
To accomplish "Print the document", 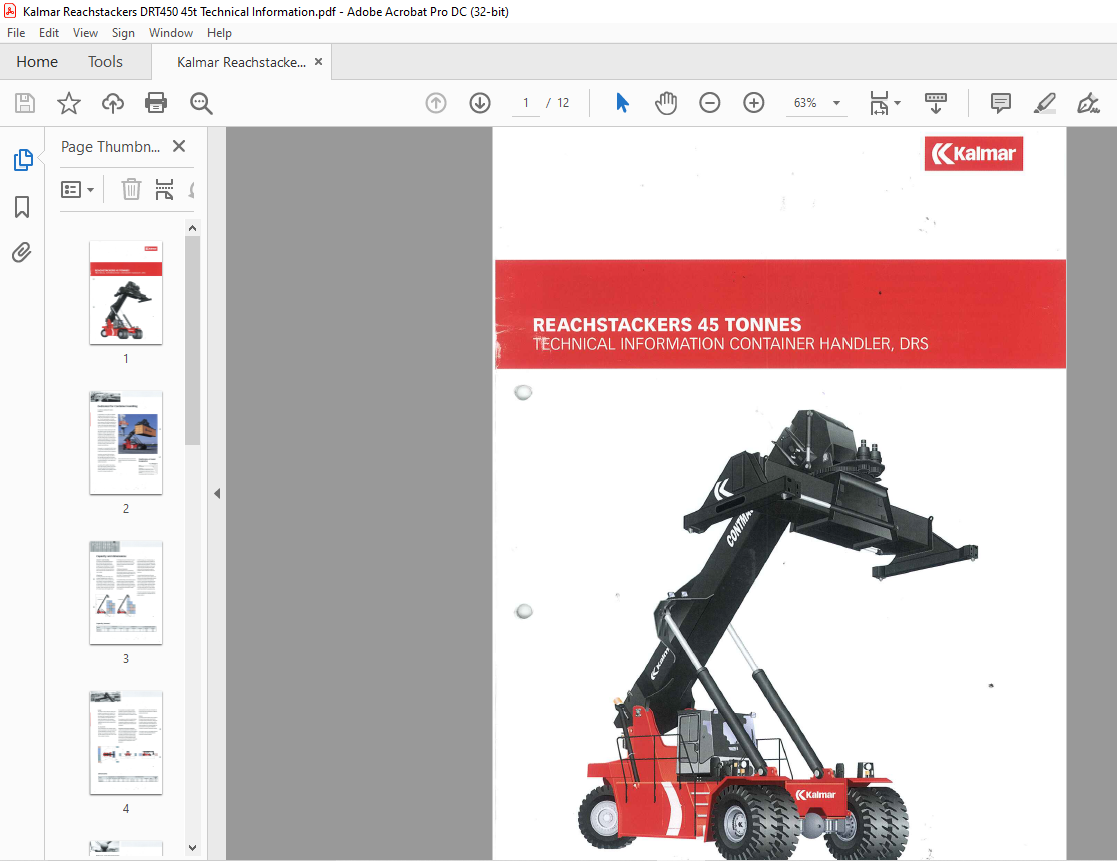I will click(x=156, y=103).
